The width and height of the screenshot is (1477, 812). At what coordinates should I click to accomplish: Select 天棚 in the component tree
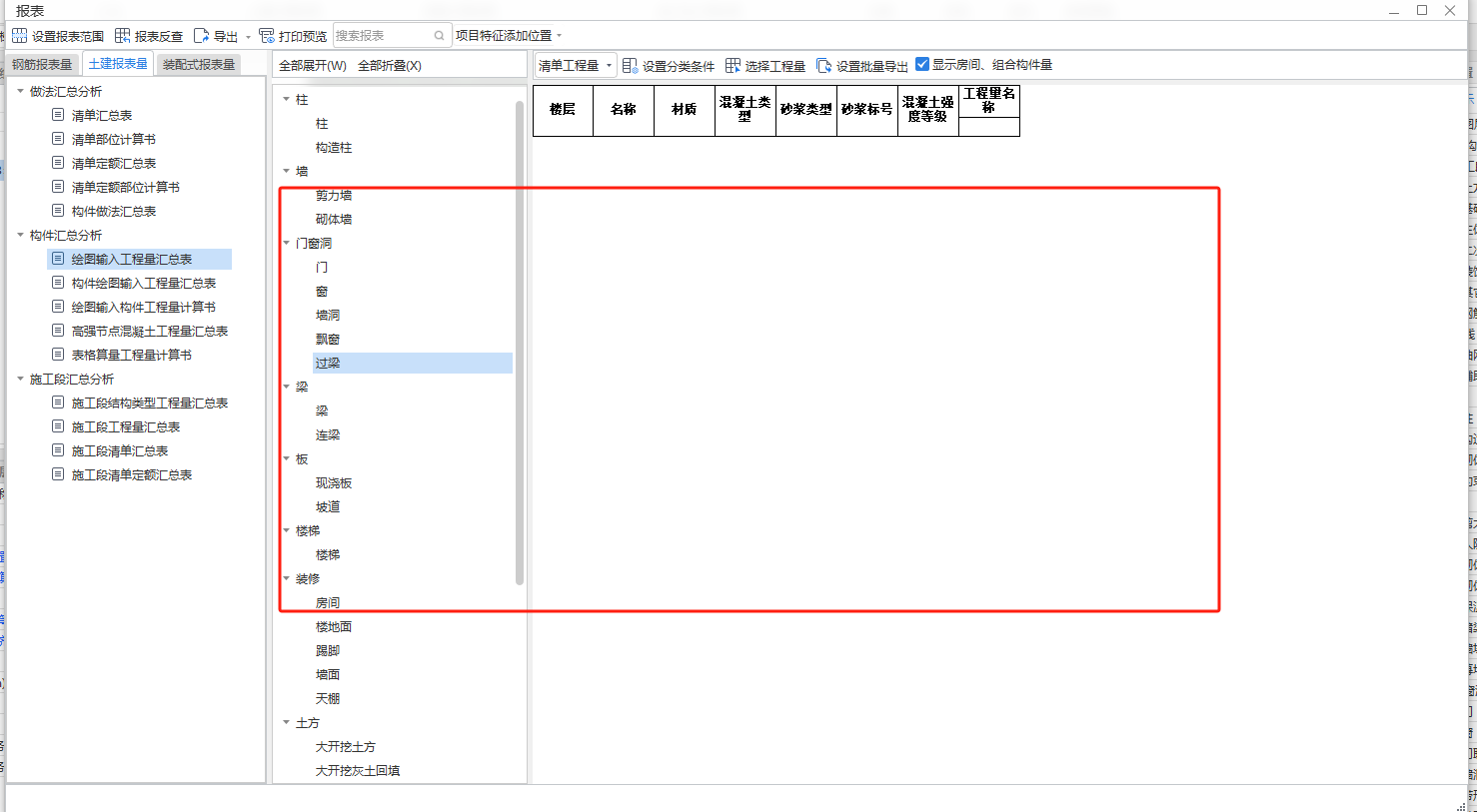tap(328, 698)
